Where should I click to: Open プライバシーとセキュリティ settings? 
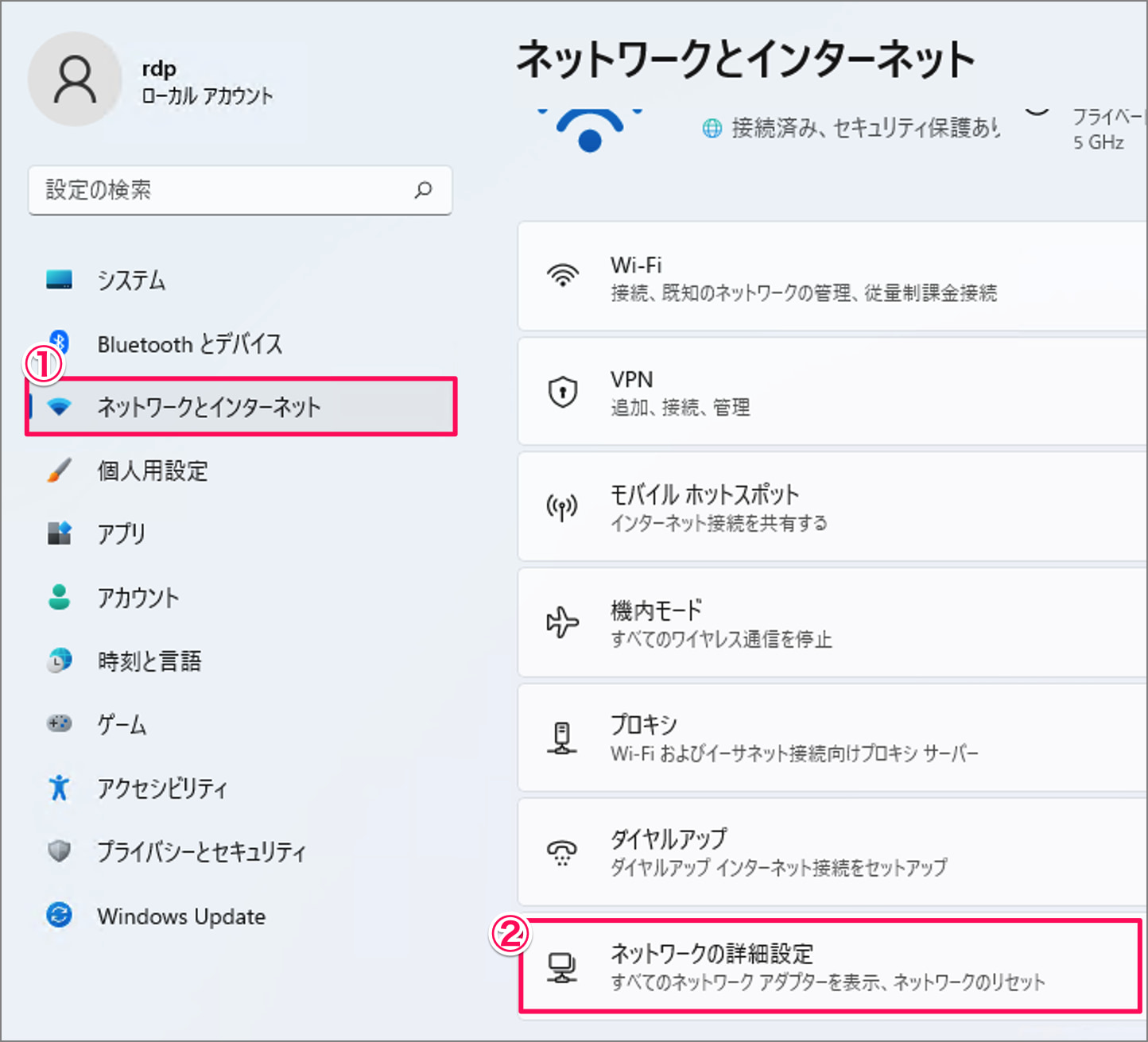coord(200,852)
